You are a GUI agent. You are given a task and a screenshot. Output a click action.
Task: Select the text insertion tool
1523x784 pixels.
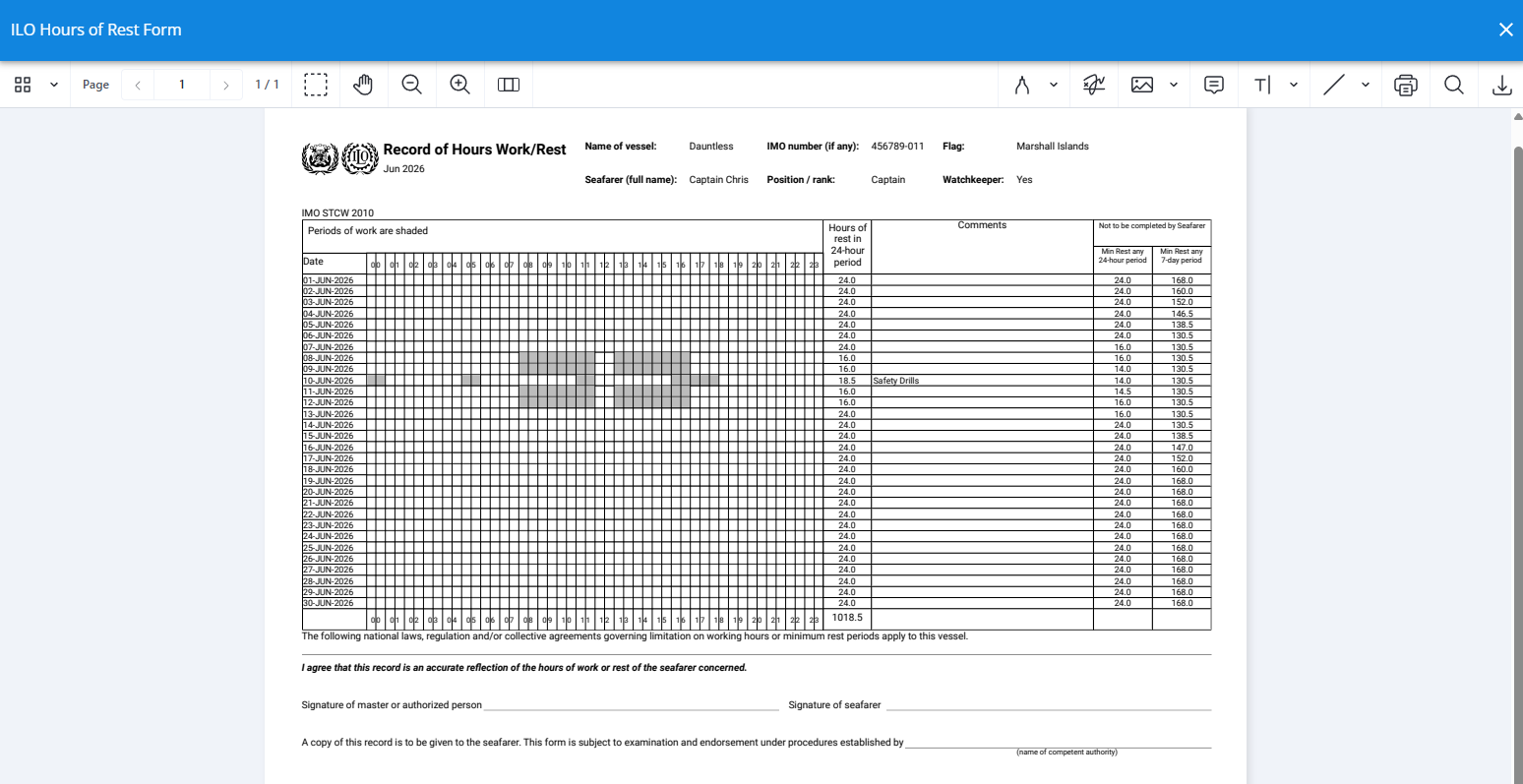pos(1262,85)
